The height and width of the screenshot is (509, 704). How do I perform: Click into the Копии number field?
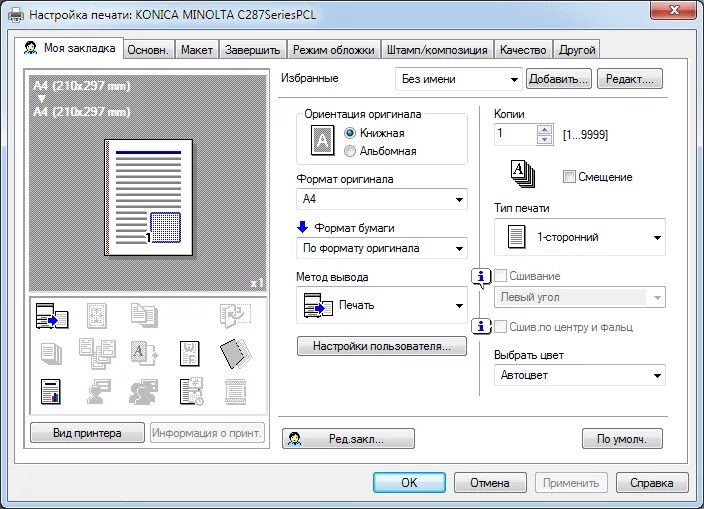pyautogui.click(x=515, y=134)
